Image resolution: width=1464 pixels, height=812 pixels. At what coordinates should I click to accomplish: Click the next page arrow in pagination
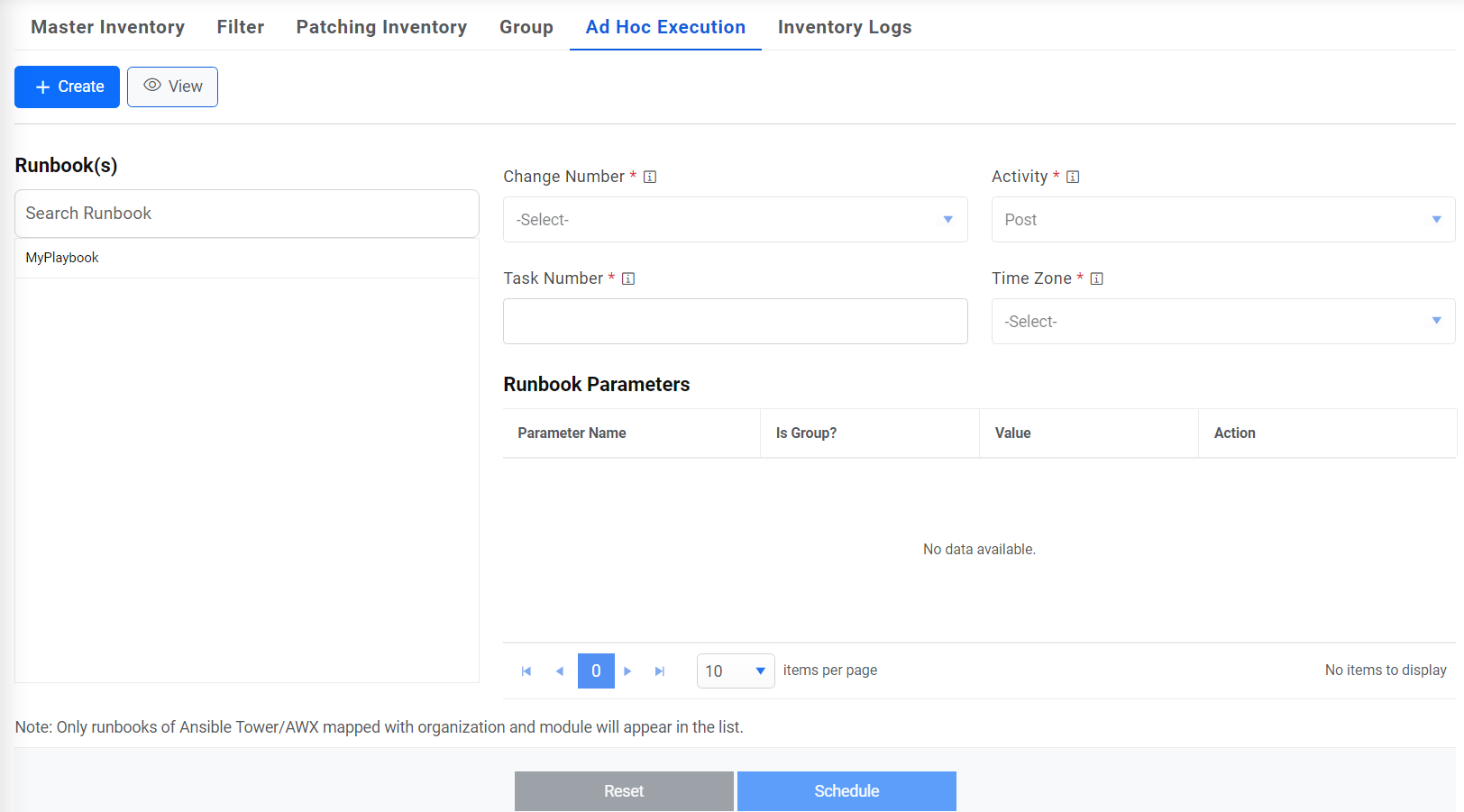tap(627, 671)
